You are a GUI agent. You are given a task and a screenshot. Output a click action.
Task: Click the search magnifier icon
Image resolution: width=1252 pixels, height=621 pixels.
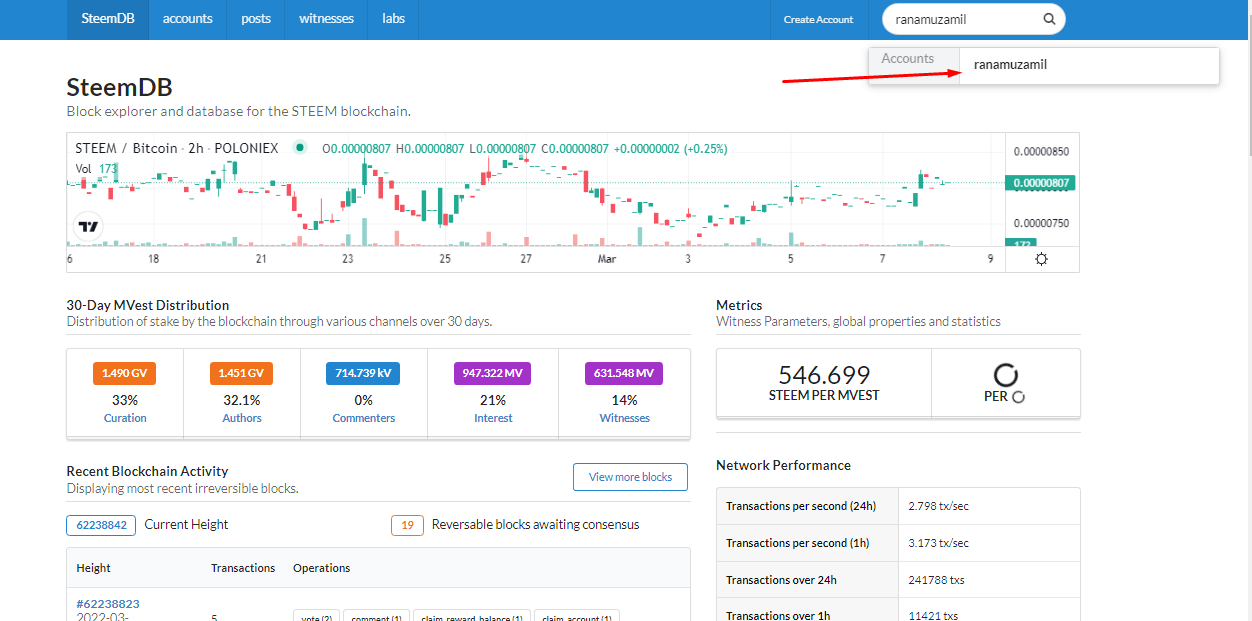coord(1049,19)
